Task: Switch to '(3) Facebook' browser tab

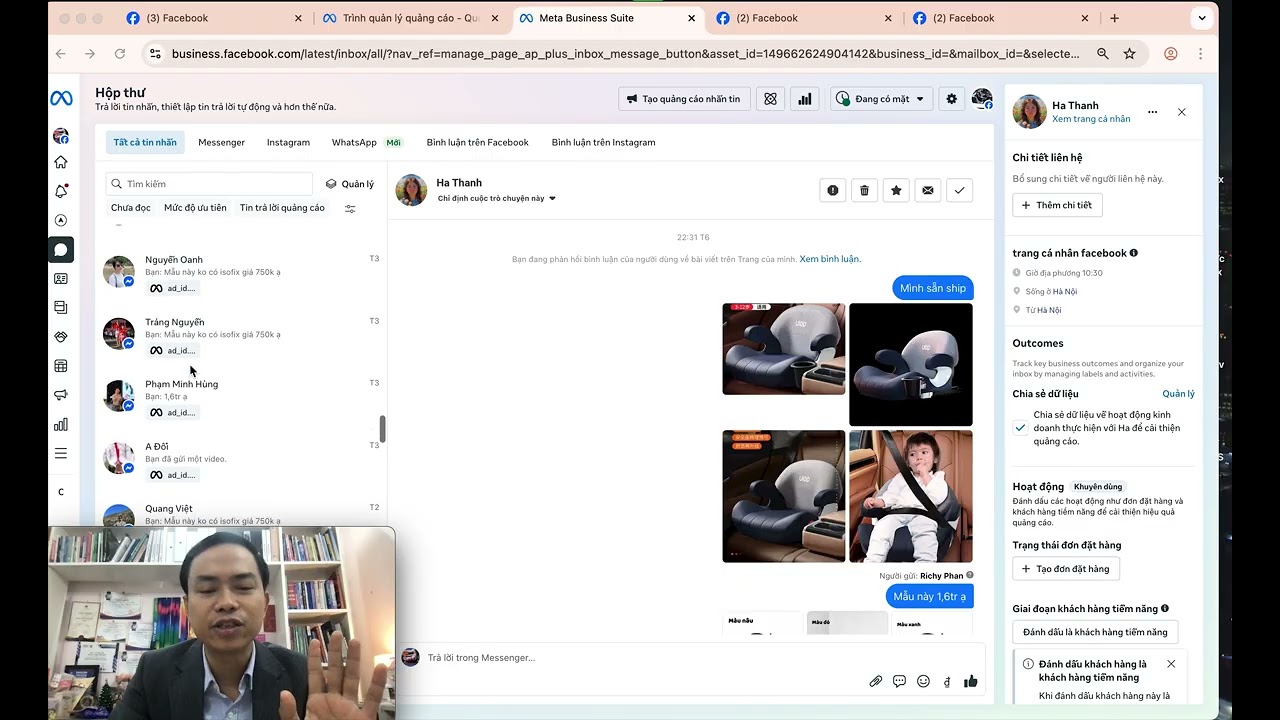Action: pos(215,18)
